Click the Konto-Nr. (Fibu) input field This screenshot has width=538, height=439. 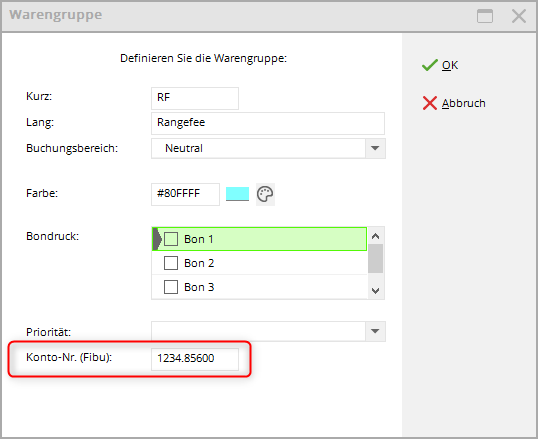point(195,359)
